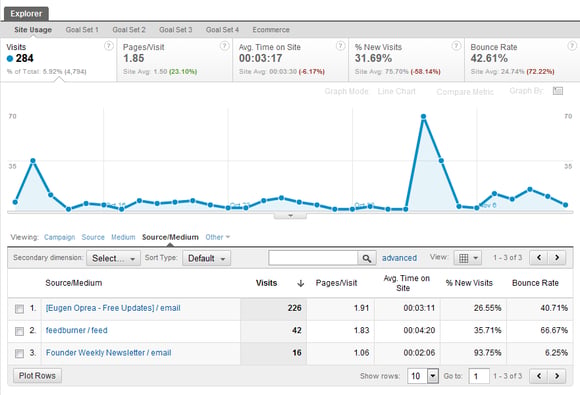Select the Pages/Visit metric card

pos(175,60)
